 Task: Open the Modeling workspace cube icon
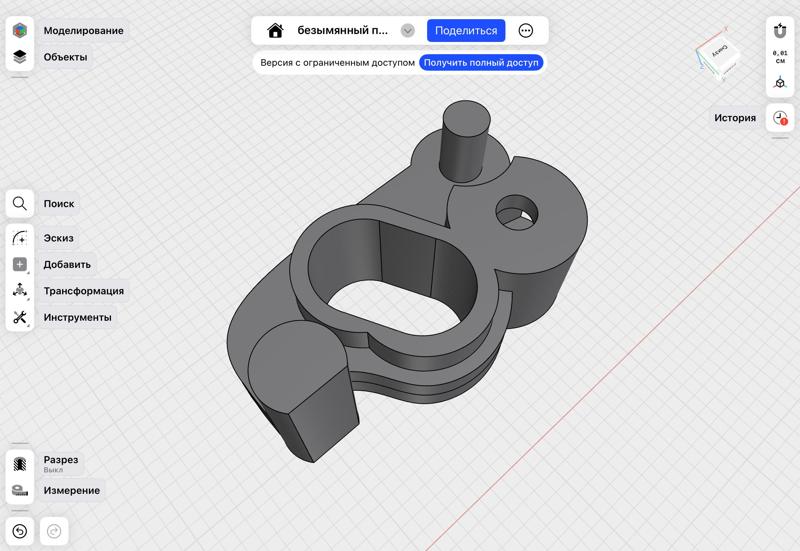[x=20, y=31]
